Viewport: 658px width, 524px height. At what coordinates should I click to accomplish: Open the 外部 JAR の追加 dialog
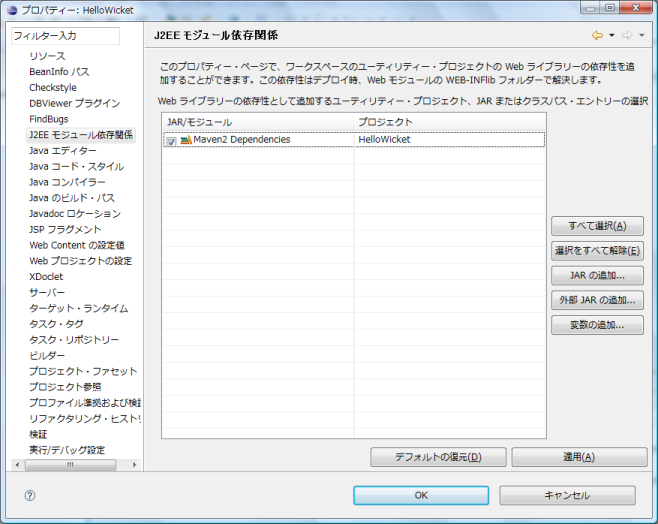[597, 300]
